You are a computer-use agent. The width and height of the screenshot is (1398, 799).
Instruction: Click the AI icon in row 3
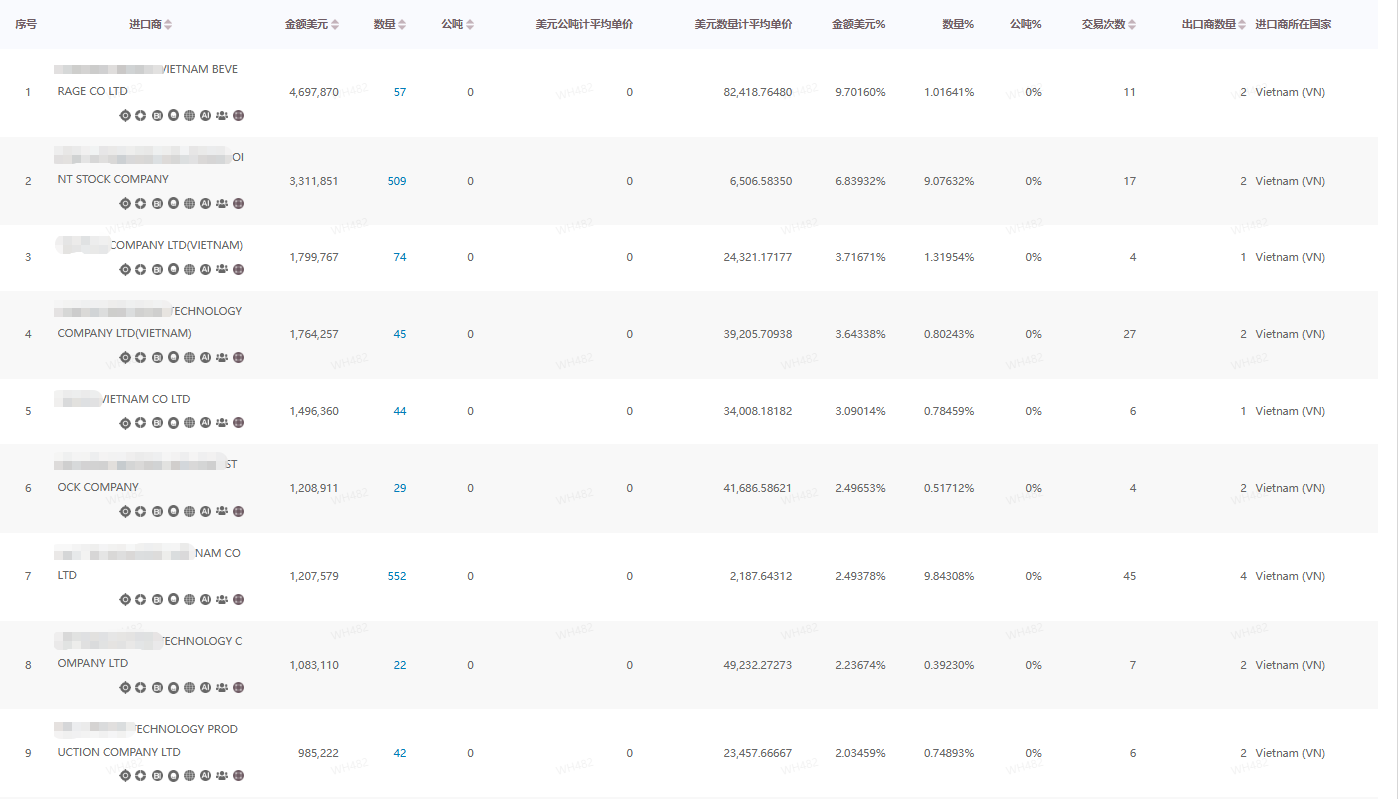coord(205,270)
